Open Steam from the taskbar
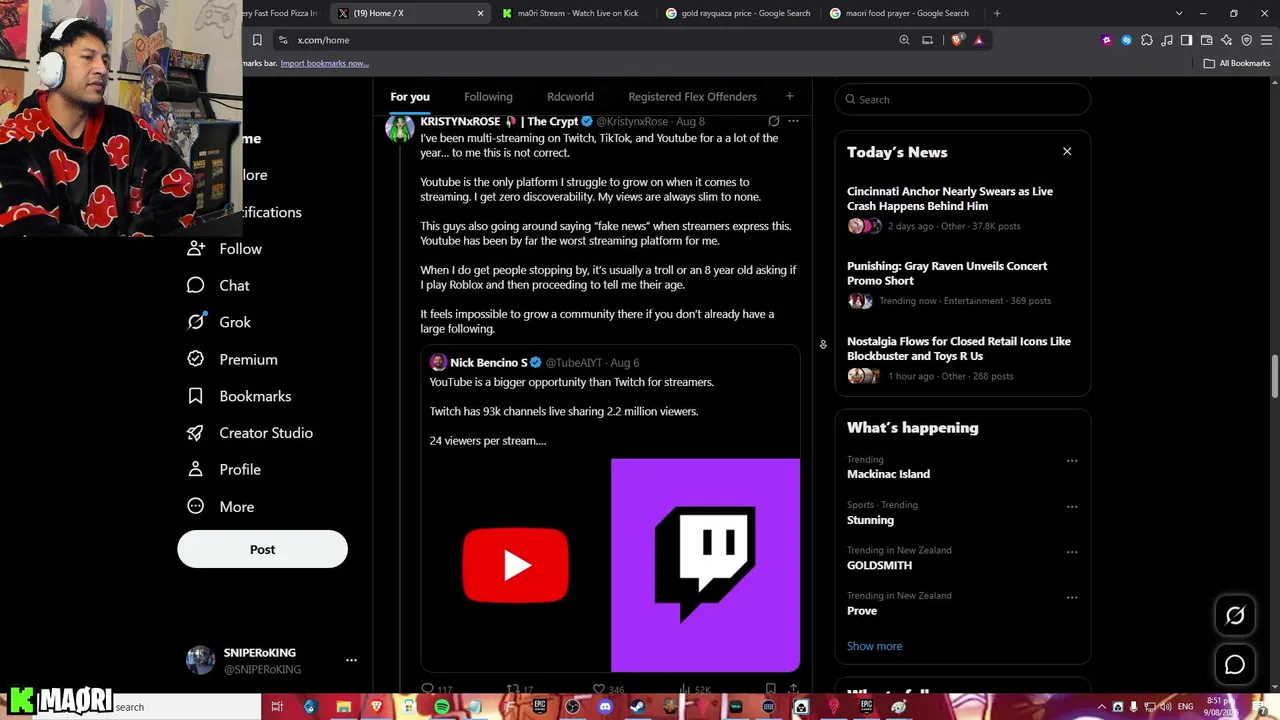This screenshot has height=720, width=1280. click(637, 707)
